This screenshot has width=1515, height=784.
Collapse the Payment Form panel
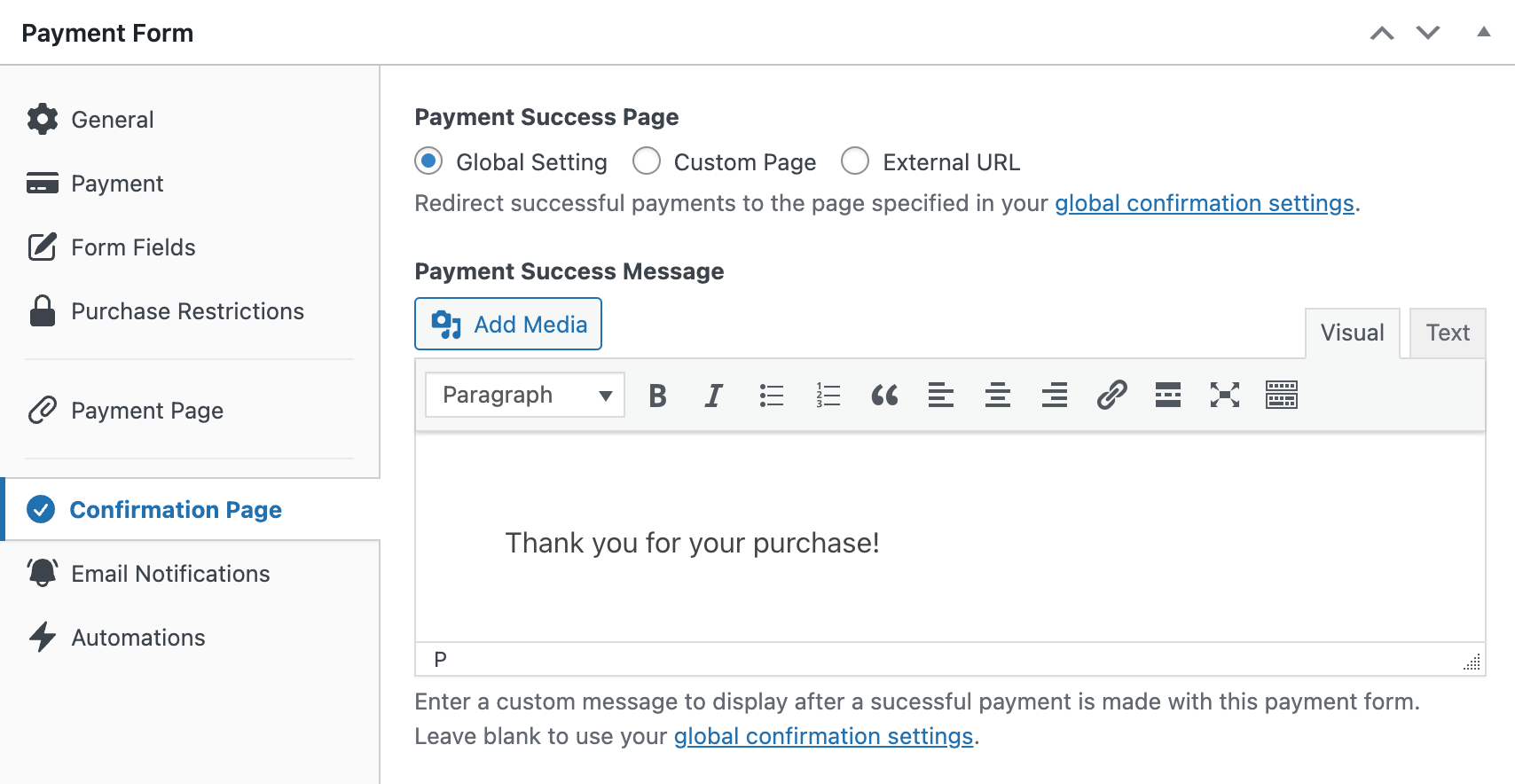click(x=1483, y=33)
